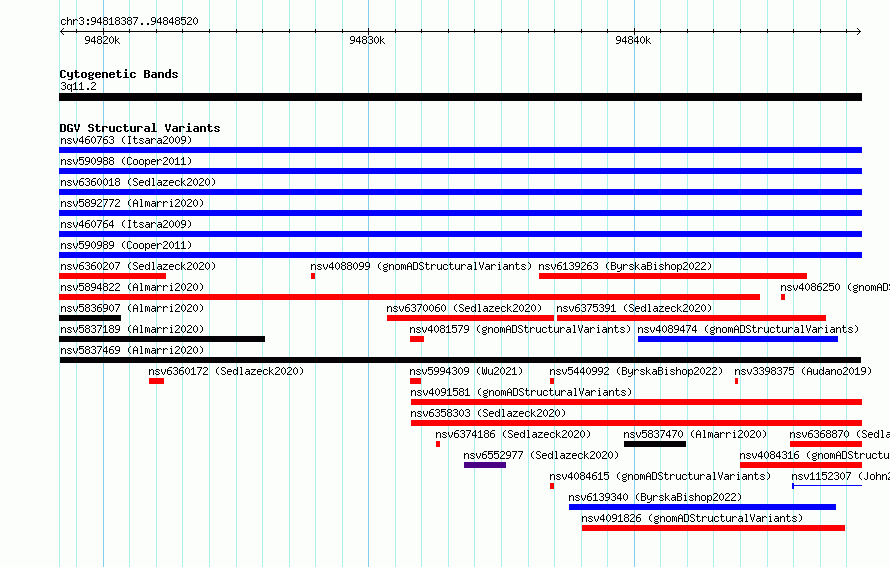Click nsv5837469 (Almarri2020) label
The image size is (890, 567).
[x=132, y=350]
